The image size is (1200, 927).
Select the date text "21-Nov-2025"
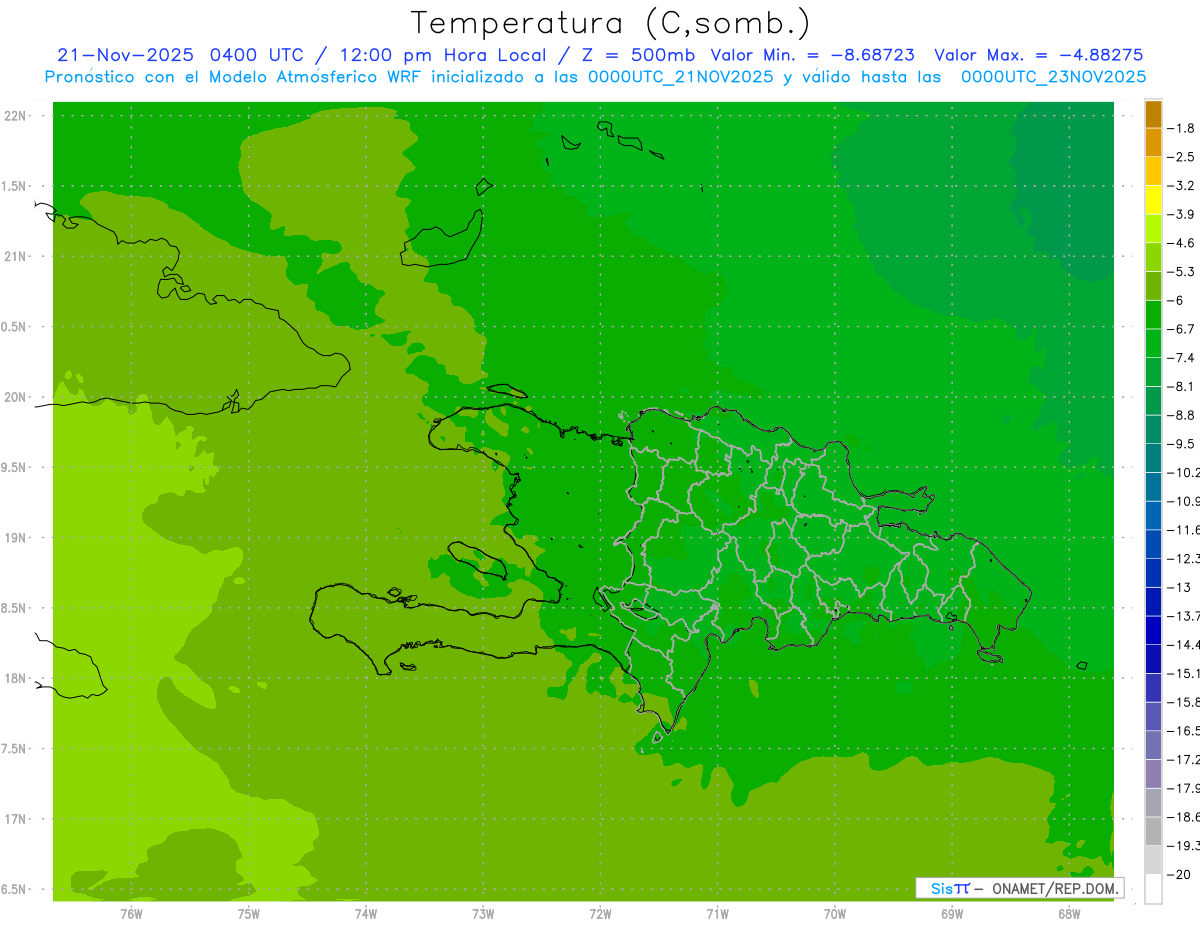(x=124, y=55)
